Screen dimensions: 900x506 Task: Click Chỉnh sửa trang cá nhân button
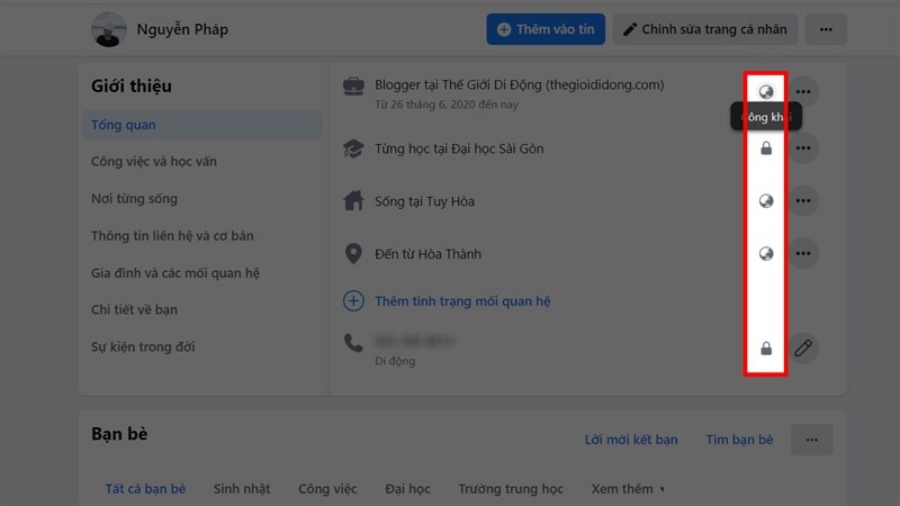click(x=705, y=29)
